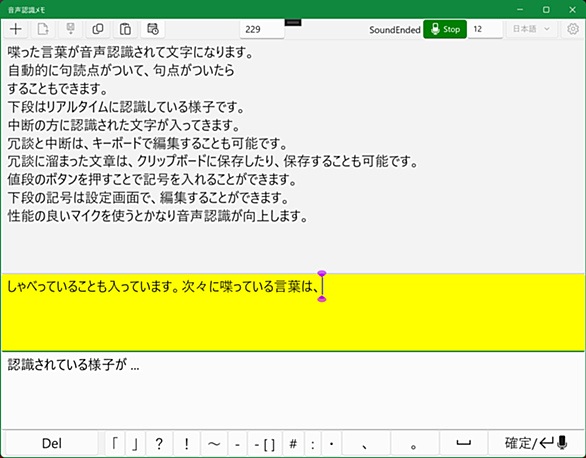This screenshot has height=458, width=586.
Task: Insert the wave dash ～ symbol
Action: (x=214, y=443)
